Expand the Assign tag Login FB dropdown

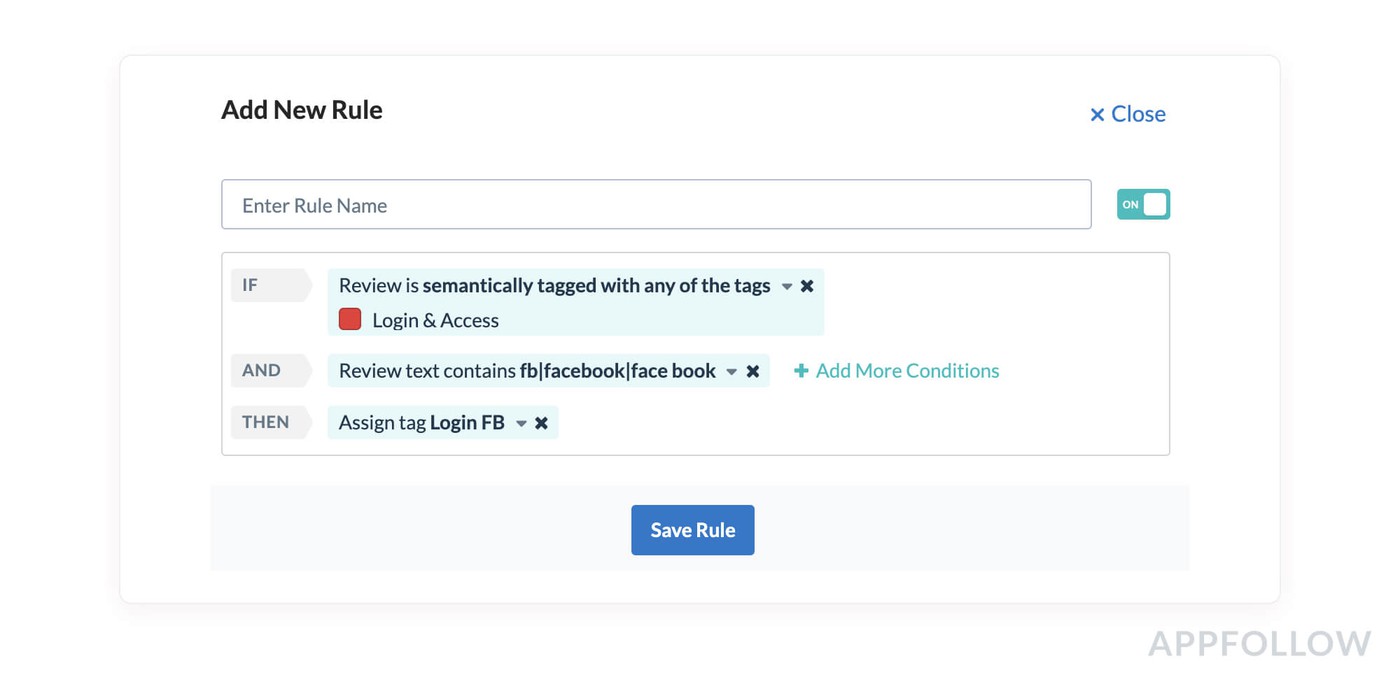click(x=521, y=424)
